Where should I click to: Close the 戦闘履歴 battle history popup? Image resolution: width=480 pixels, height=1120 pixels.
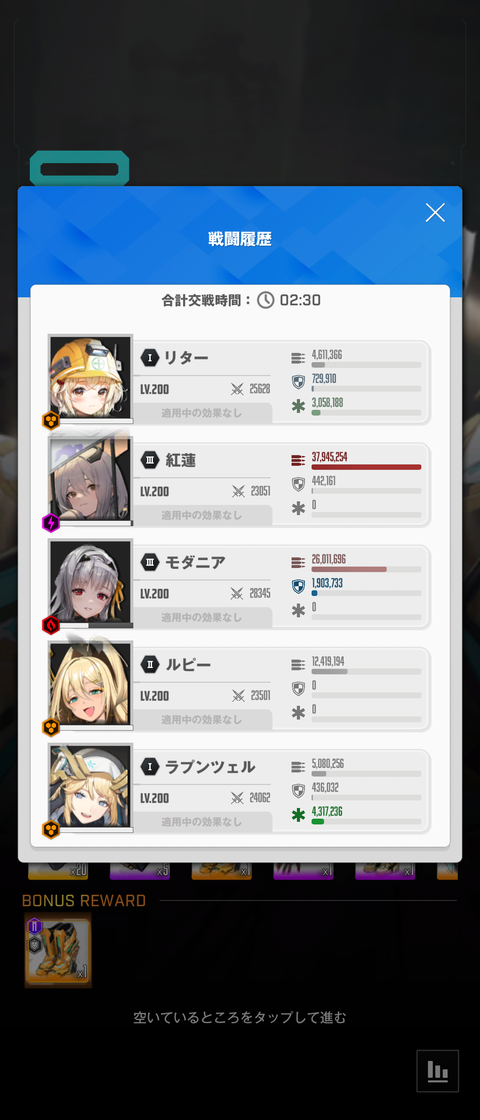[x=435, y=212]
